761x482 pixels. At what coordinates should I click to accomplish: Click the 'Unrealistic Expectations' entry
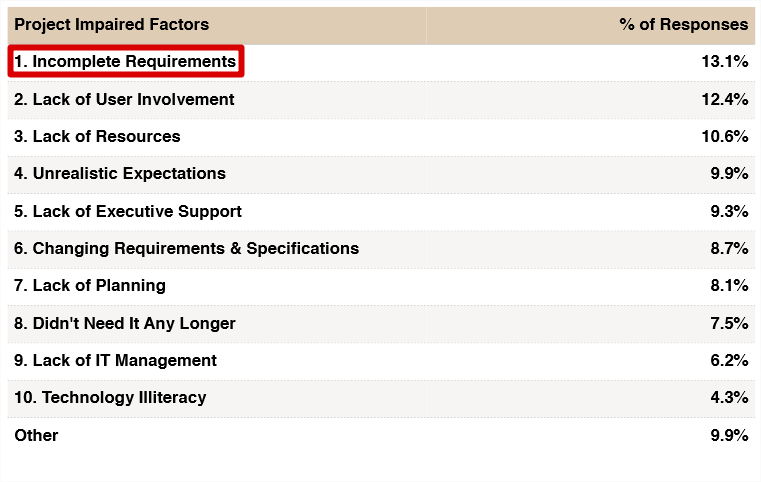coord(119,173)
